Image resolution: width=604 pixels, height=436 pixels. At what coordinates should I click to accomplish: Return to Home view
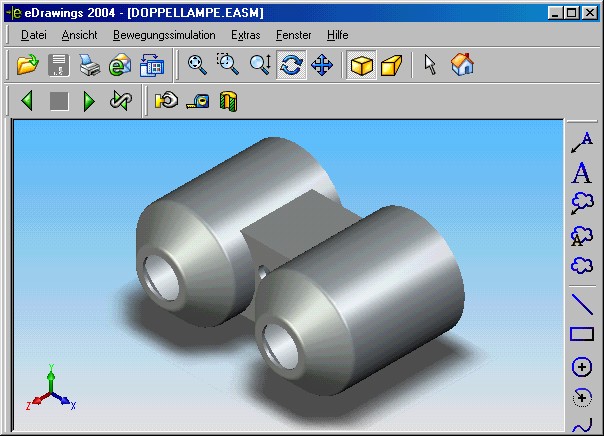(462, 64)
